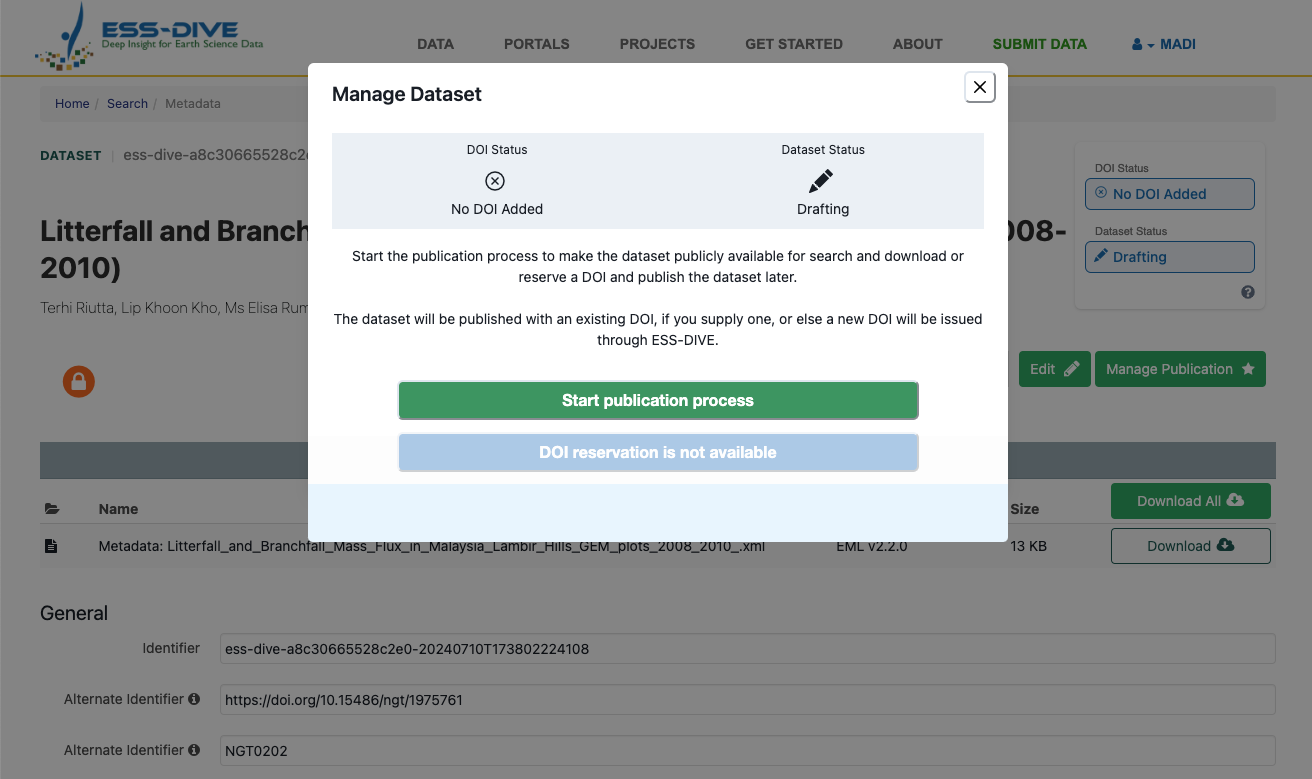Open the MADI user account dropdown
This screenshot has height=779, width=1312.
click(x=1163, y=44)
